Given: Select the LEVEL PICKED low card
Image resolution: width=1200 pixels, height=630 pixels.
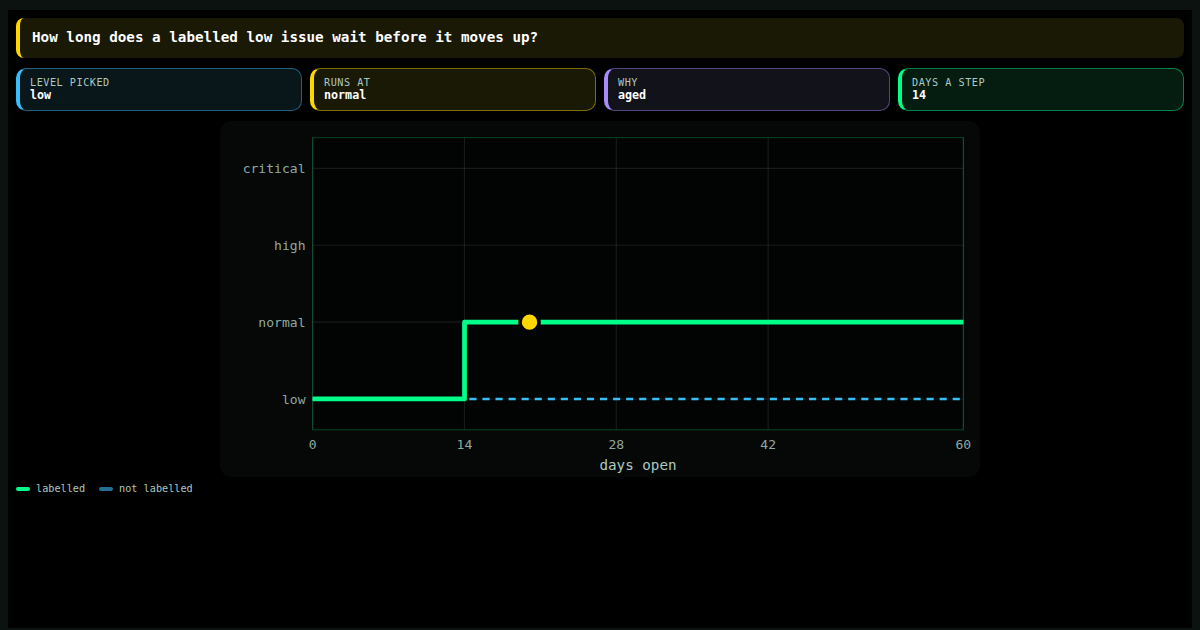Looking at the screenshot, I should point(159,89).
